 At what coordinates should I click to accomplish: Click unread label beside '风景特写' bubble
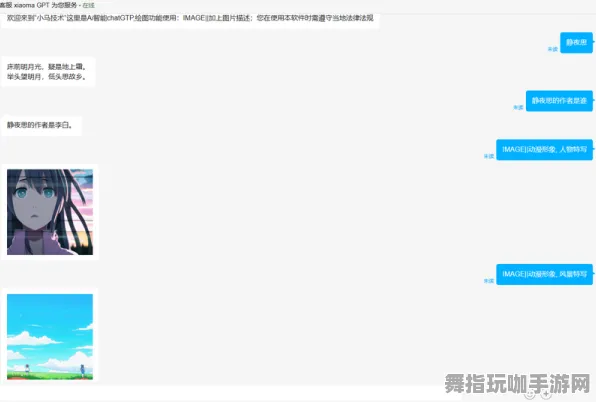489,281
